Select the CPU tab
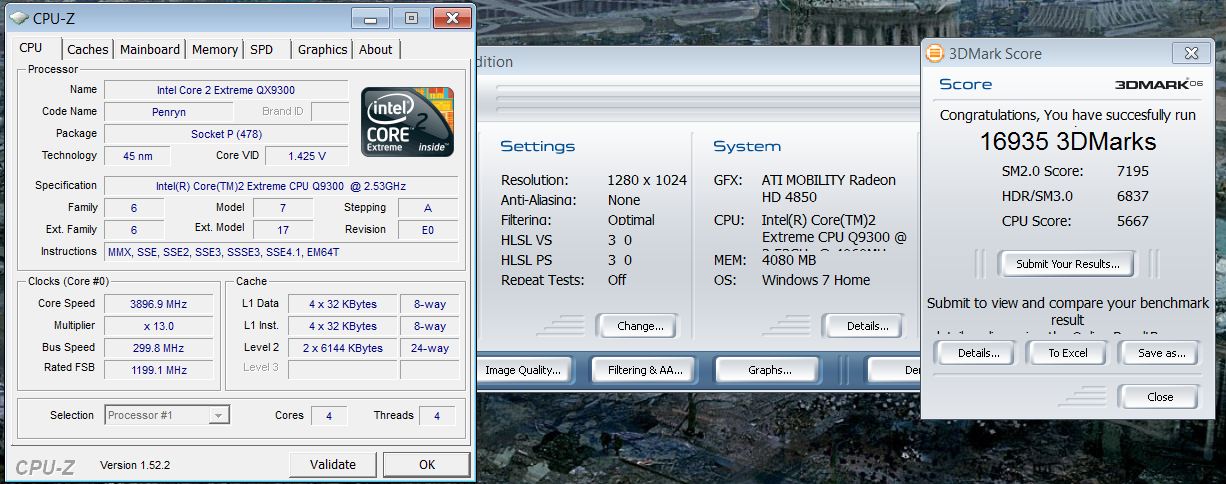The image size is (1226, 484). (31, 48)
